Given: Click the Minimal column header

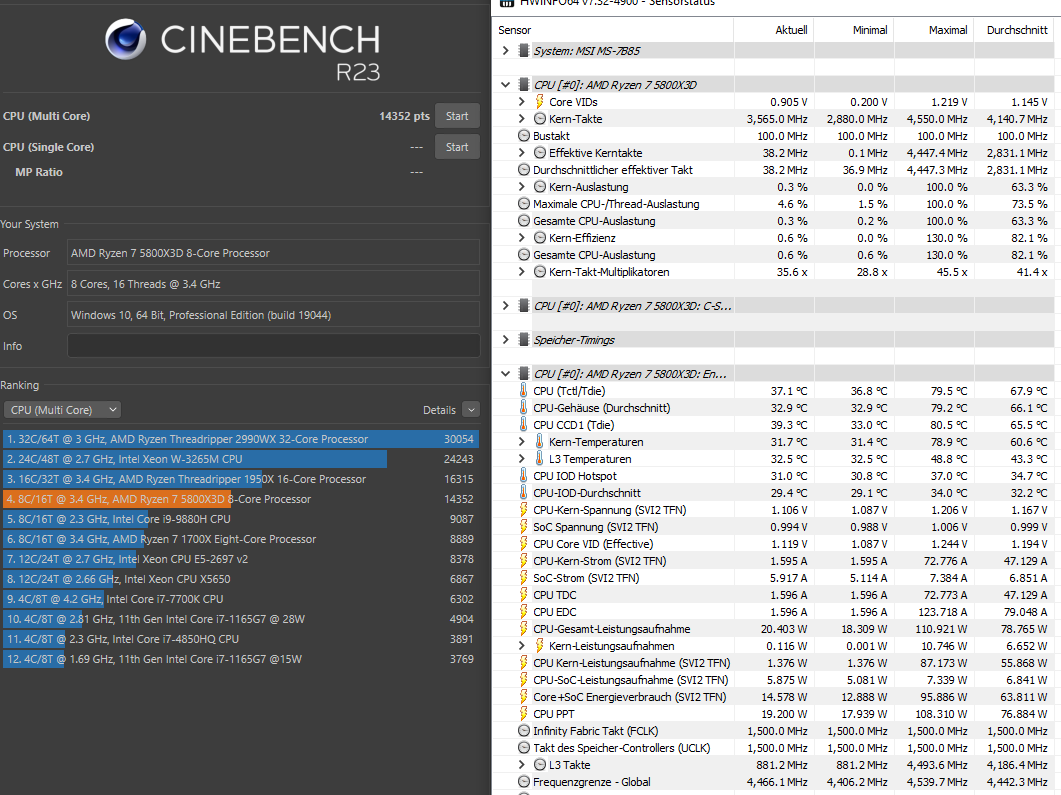Looking at the screenshot, I should (853, 30).
